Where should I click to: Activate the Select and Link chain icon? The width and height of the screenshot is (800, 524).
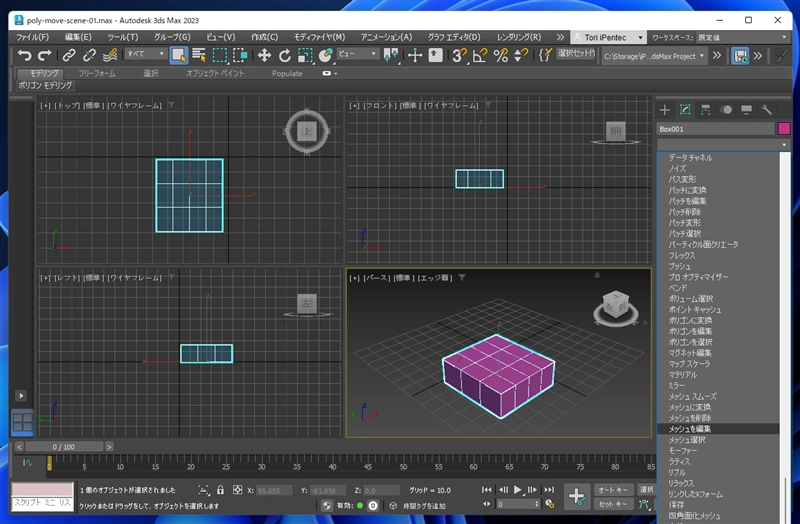[x=69, y=55]
